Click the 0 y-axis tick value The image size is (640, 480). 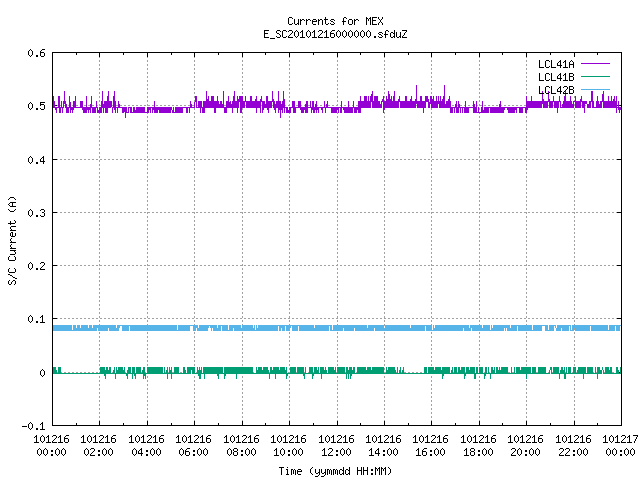(42, 373)
